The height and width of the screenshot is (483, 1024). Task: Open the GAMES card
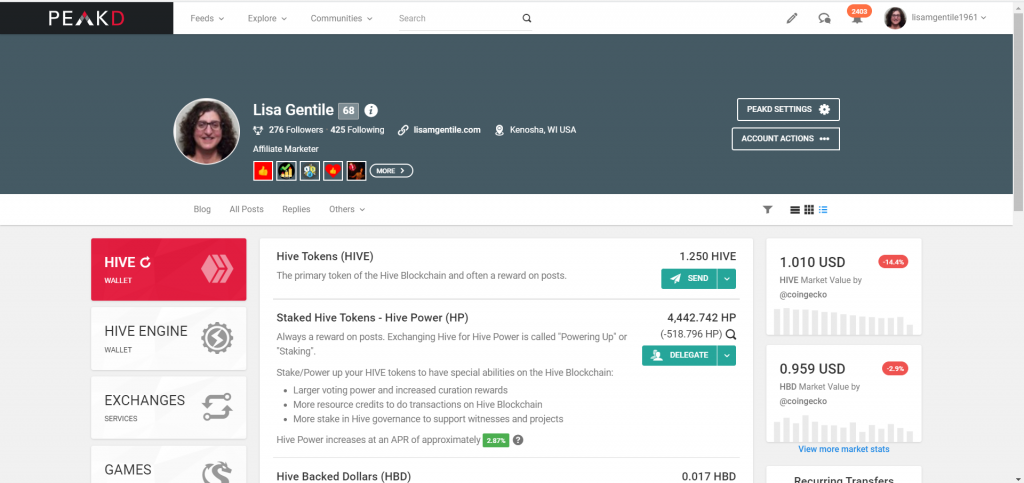pos(168,465)
